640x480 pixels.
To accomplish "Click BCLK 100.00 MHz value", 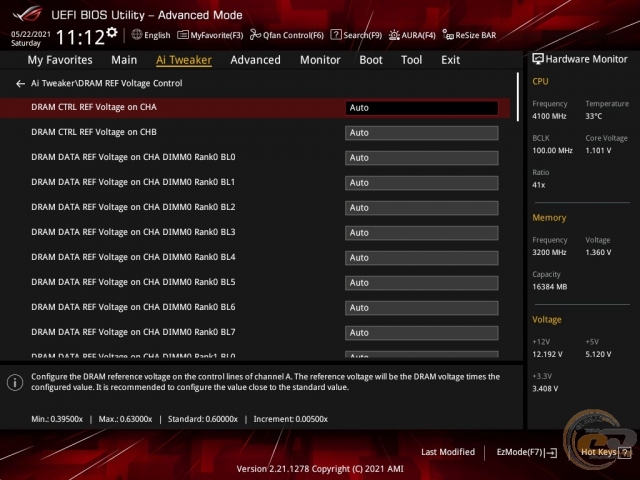I will 552,151.
